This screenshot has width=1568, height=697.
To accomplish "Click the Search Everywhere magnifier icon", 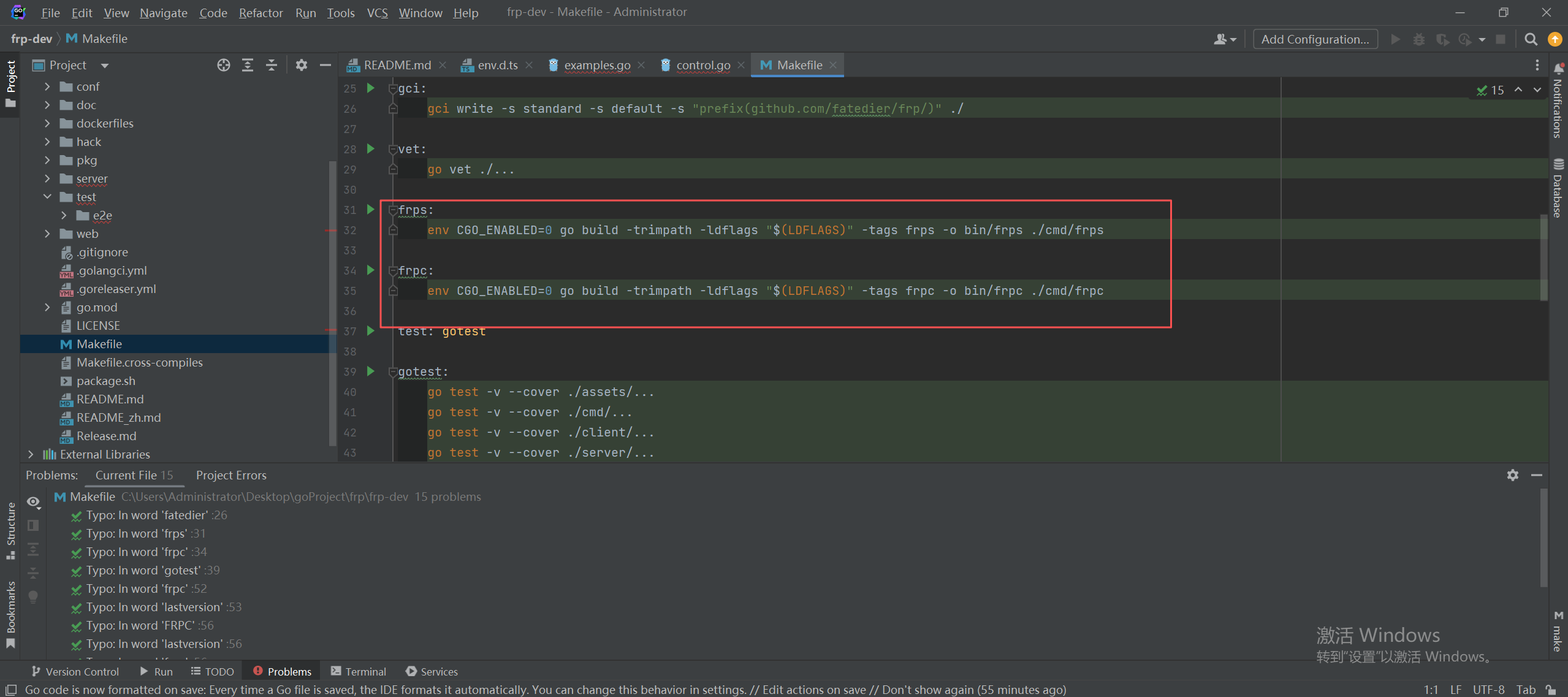I will coord(1531,39).
